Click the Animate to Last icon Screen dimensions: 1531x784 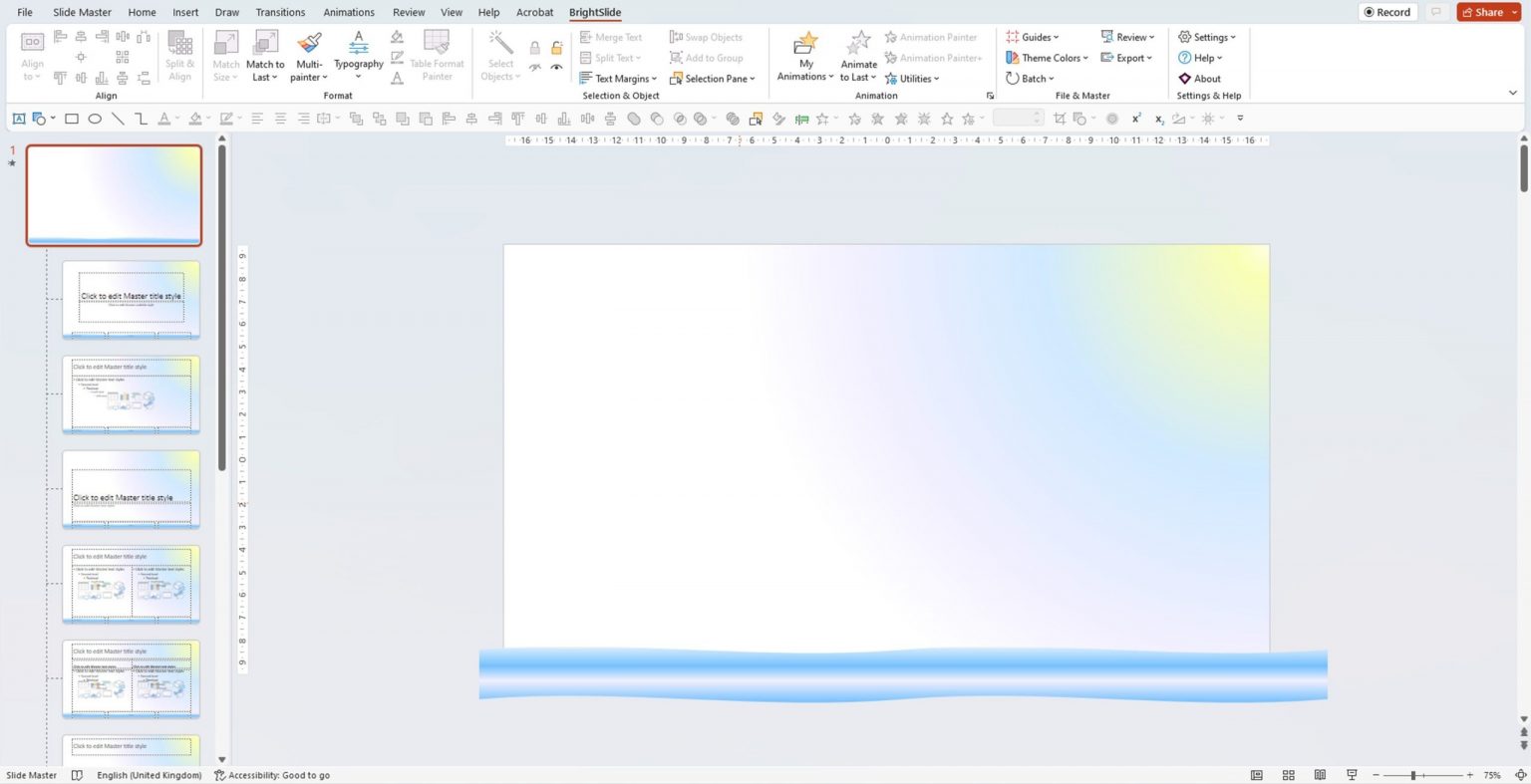[857, 57]
